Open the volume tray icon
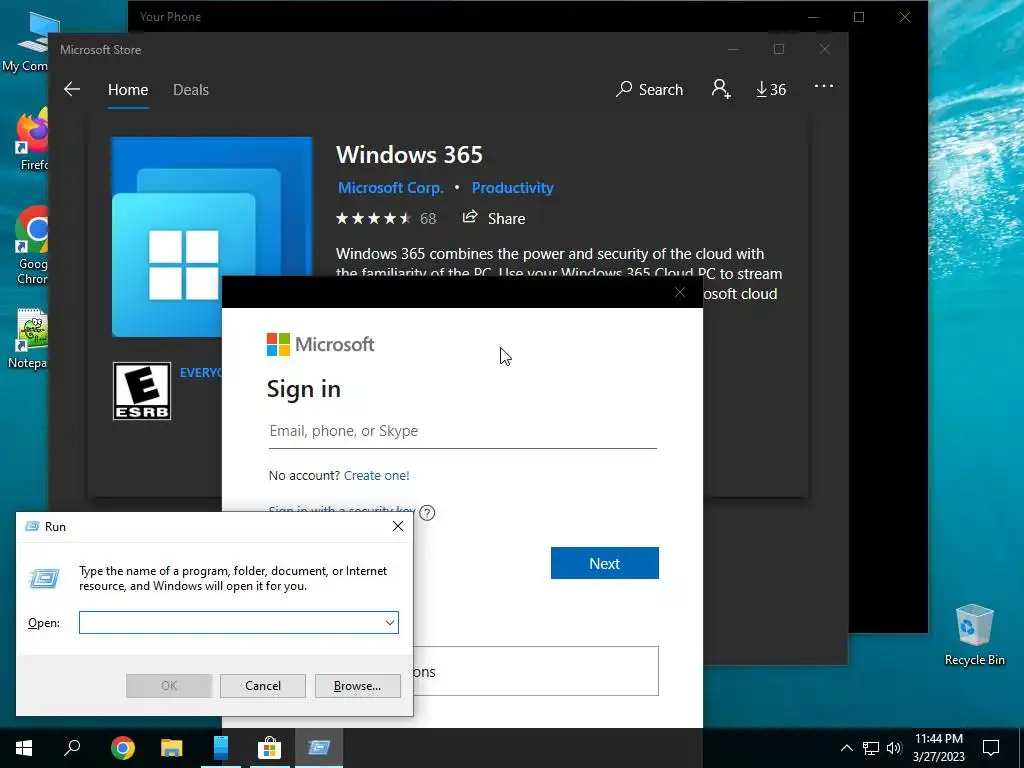This screenshot has height=768, width=1024. pyautogui.click(x=894, y=748)
